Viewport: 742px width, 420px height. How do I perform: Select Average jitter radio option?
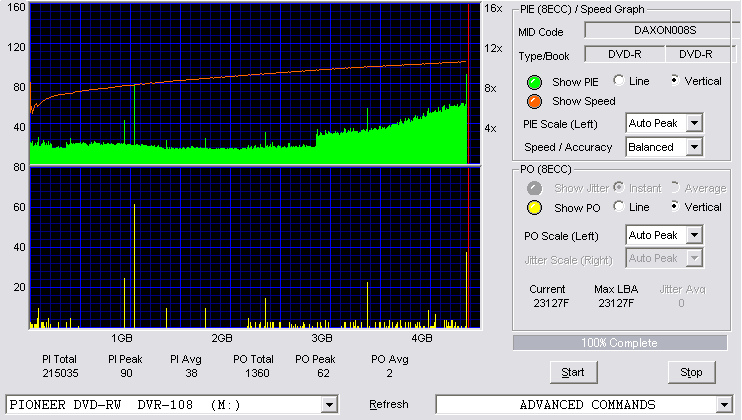pos(675,187)
